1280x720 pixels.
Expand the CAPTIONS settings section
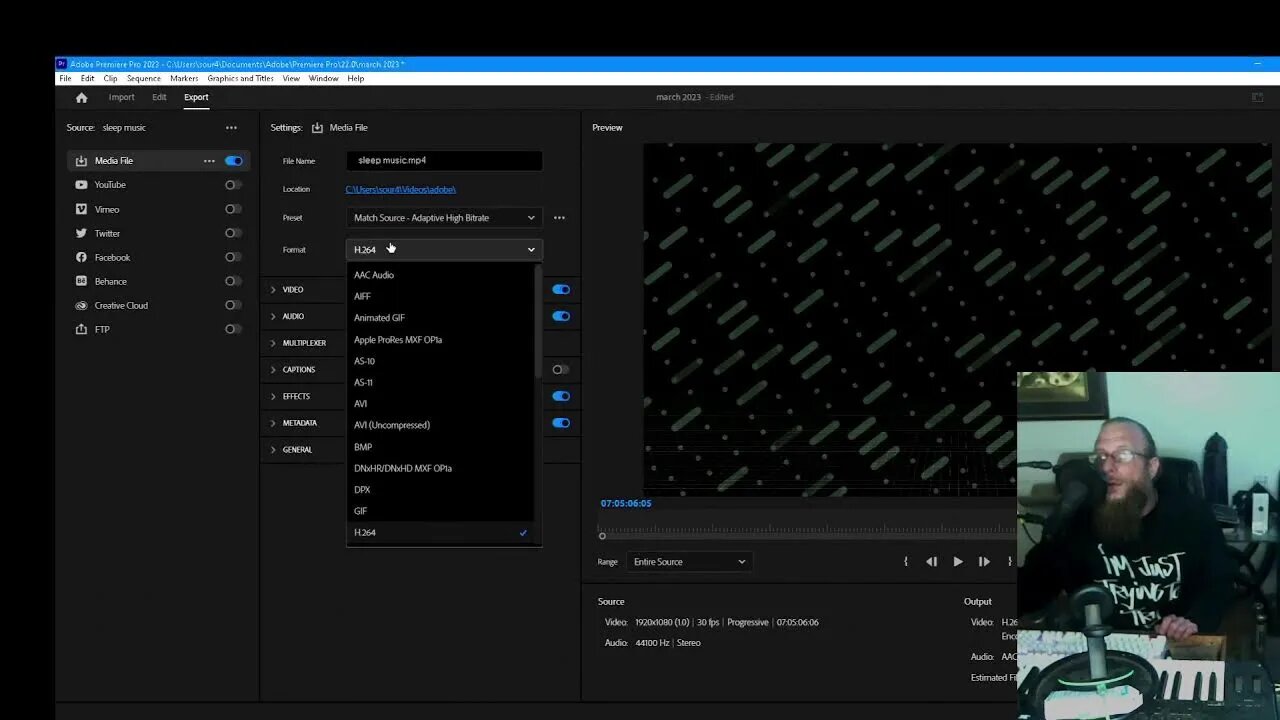(273, 370)
